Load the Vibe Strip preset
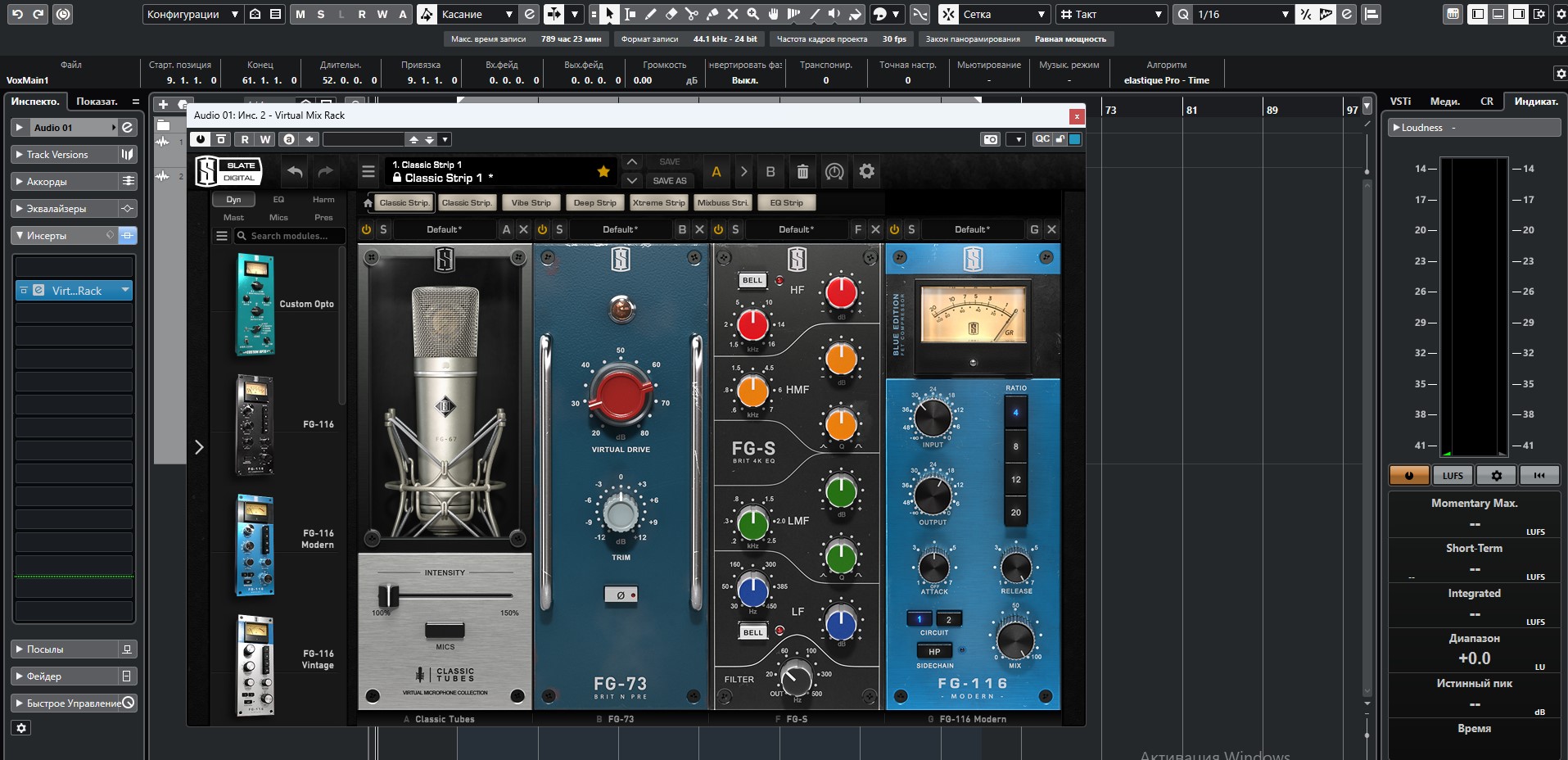The image size is (1568, 760). pos(531,203)
